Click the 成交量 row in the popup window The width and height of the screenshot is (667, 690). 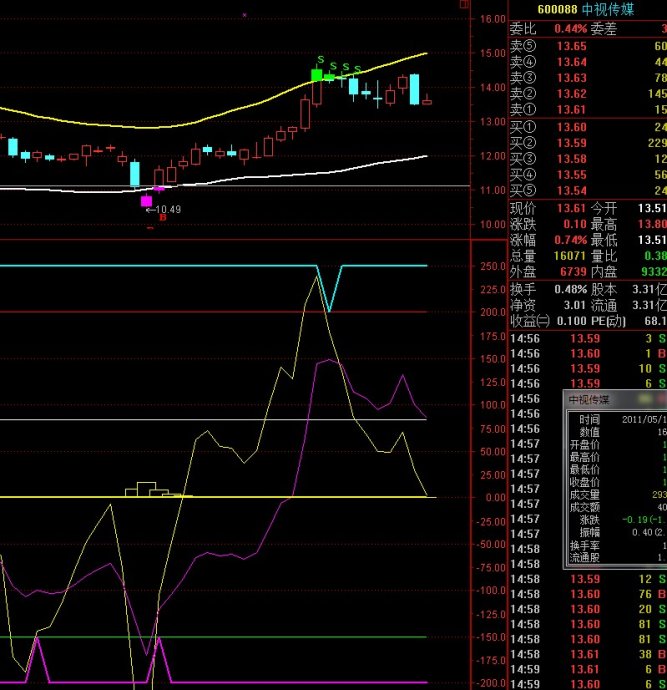617,495
